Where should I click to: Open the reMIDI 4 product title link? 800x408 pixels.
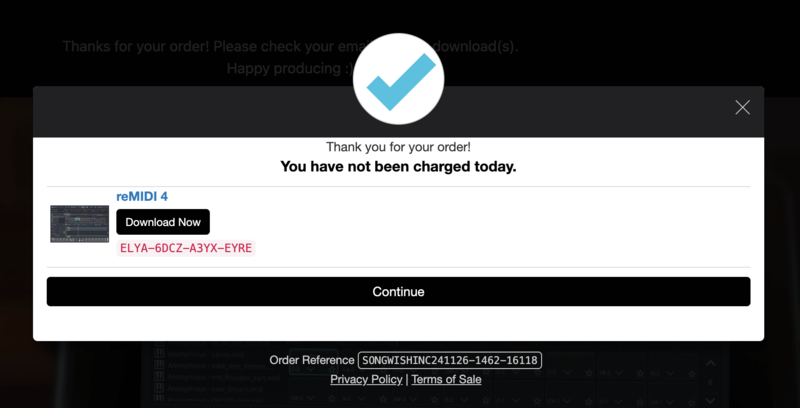142,196
